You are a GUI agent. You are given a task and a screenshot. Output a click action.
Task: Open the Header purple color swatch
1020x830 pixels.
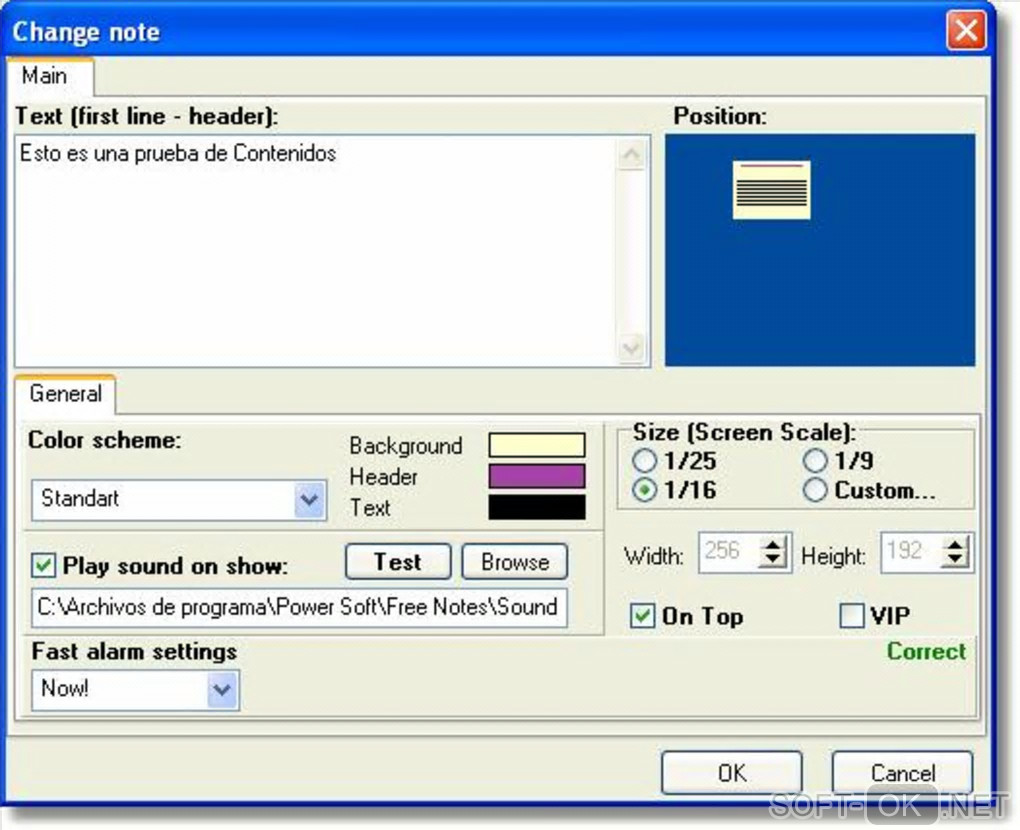point(537,476)
